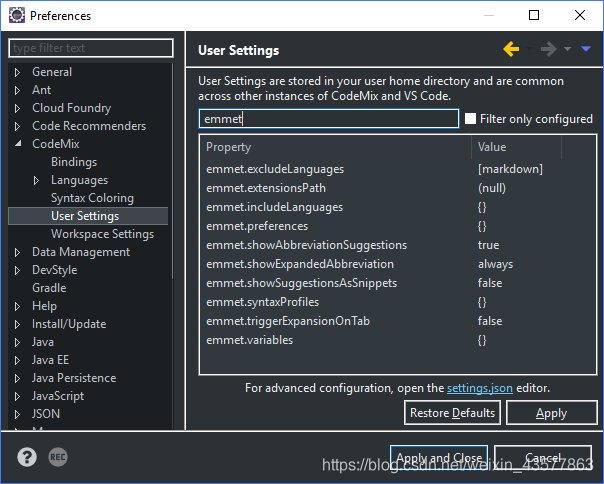This screenshot has width=604, height=484.
Task: Maximize the Preferences window
Action: tap(534, 15)
